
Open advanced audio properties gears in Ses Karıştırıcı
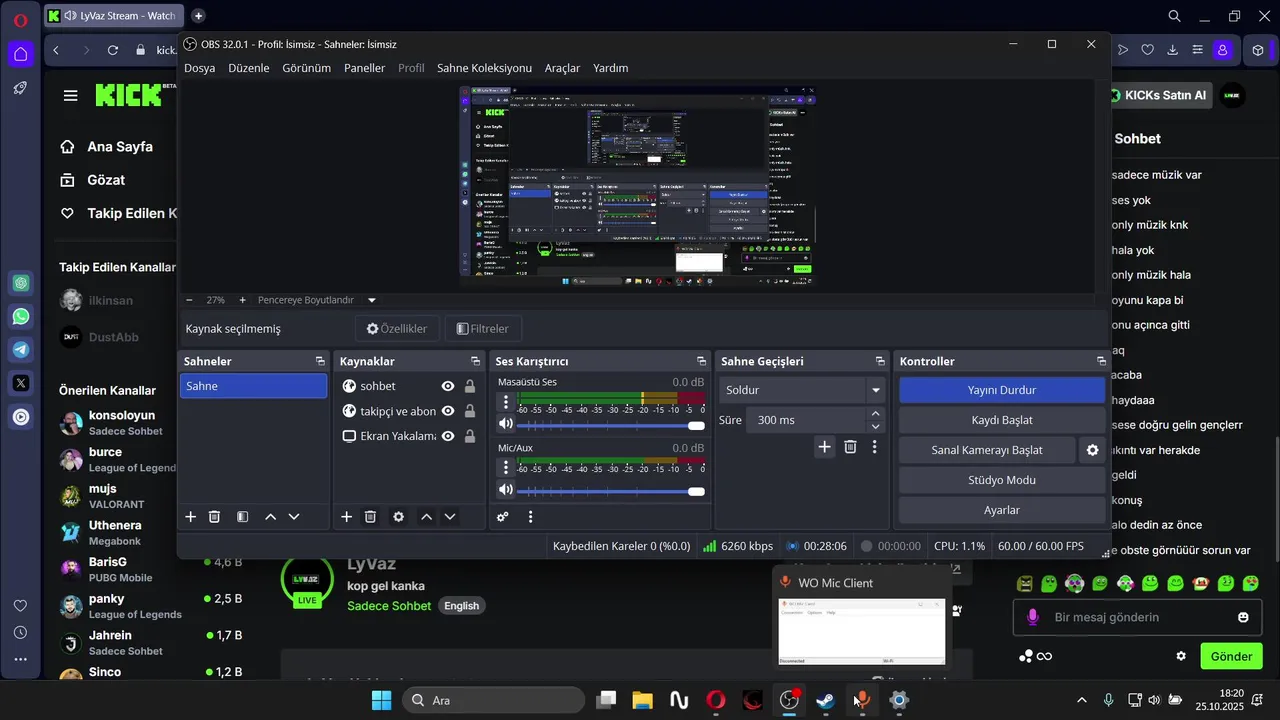point(502,517)
